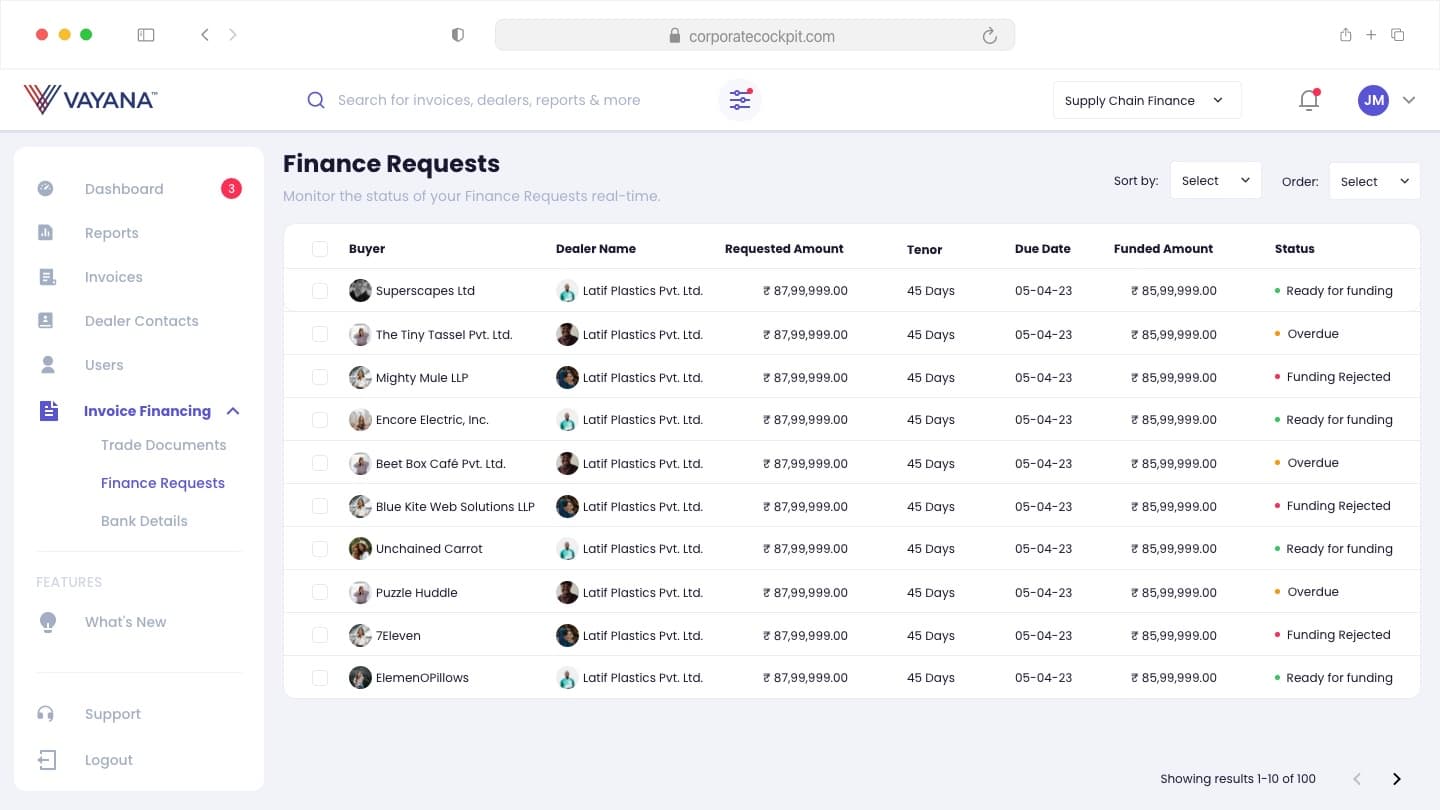The width and height of the screenshot is (1440, 810).
Task: Click the Dashboard gauge icon
Action: [46, 188]
